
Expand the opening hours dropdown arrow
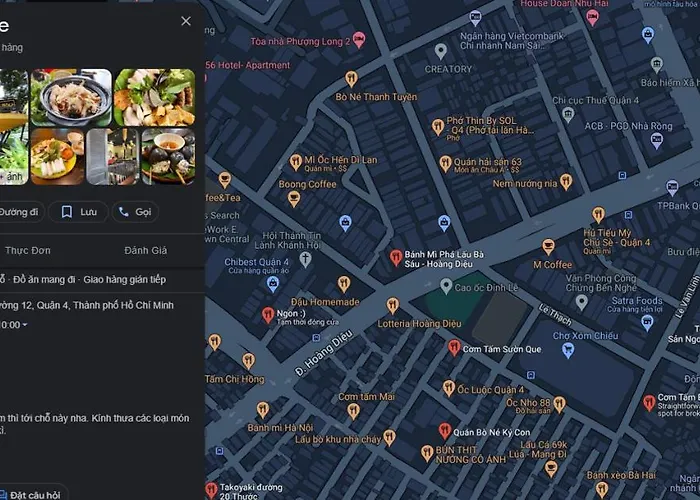pyautogui.click(x=25, y=325)
